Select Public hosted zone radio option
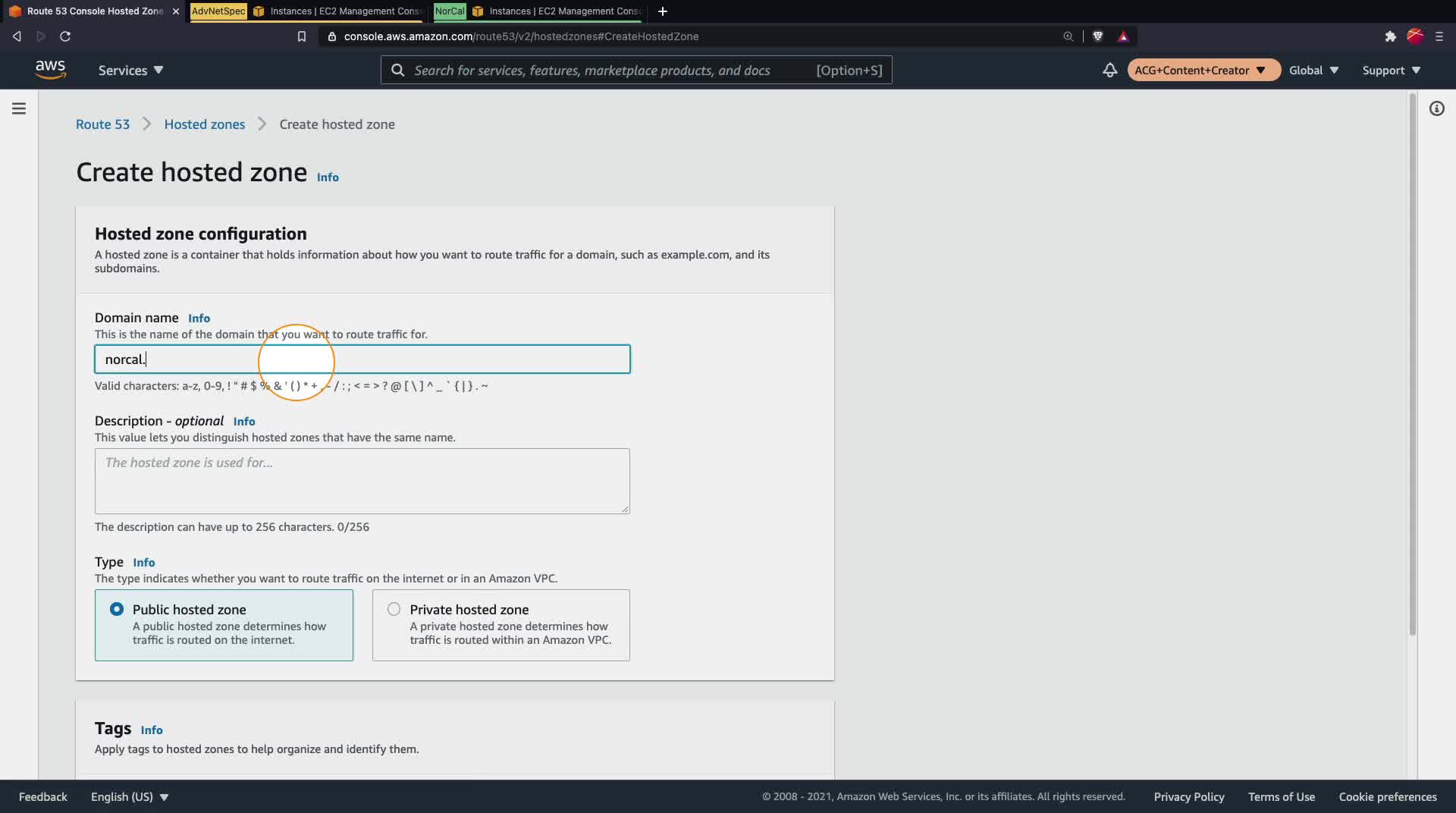Screen dimensions: 1456x813 [117, 609]
